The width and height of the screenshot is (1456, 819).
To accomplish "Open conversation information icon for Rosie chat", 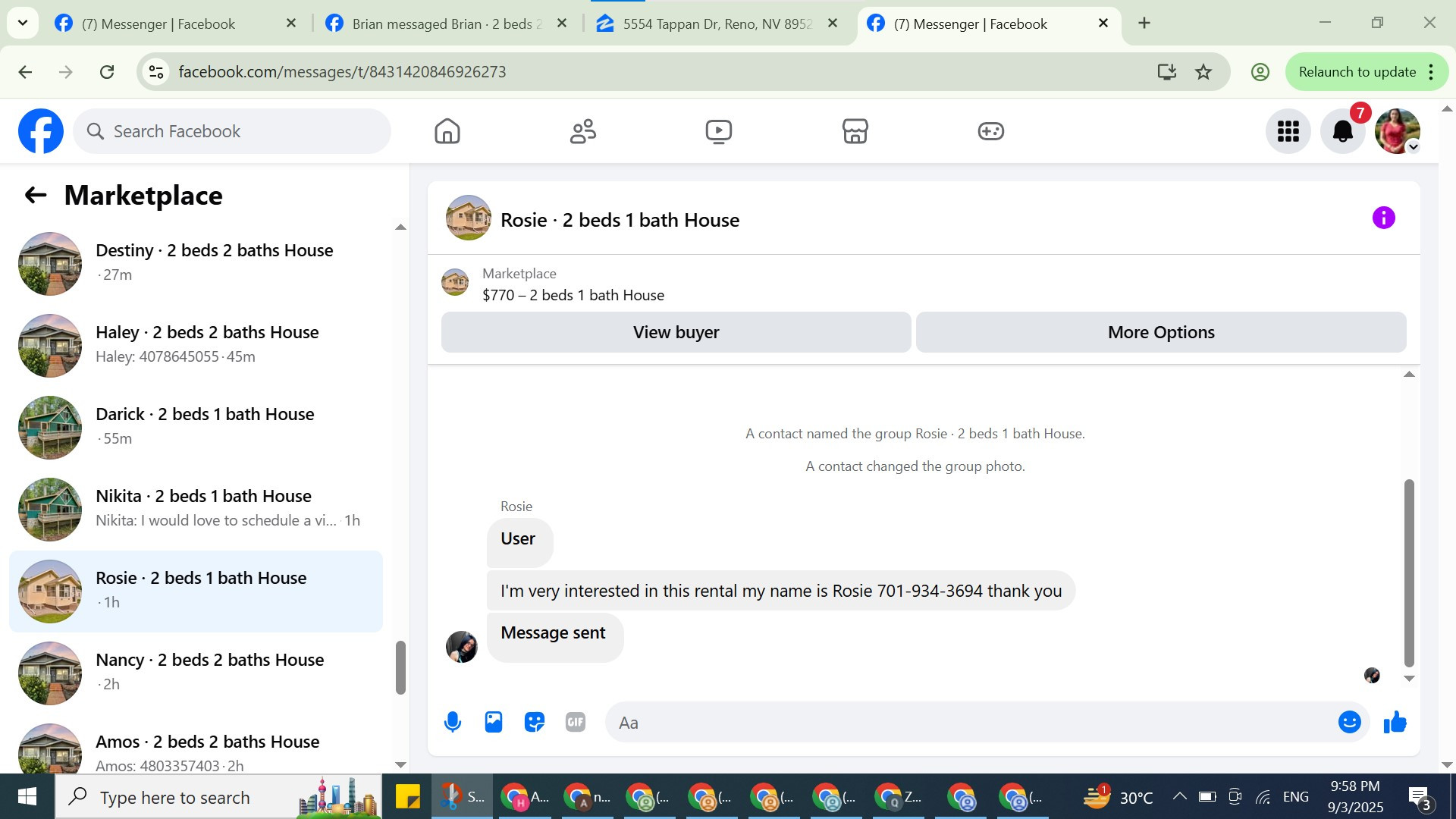I will 1383,218.
